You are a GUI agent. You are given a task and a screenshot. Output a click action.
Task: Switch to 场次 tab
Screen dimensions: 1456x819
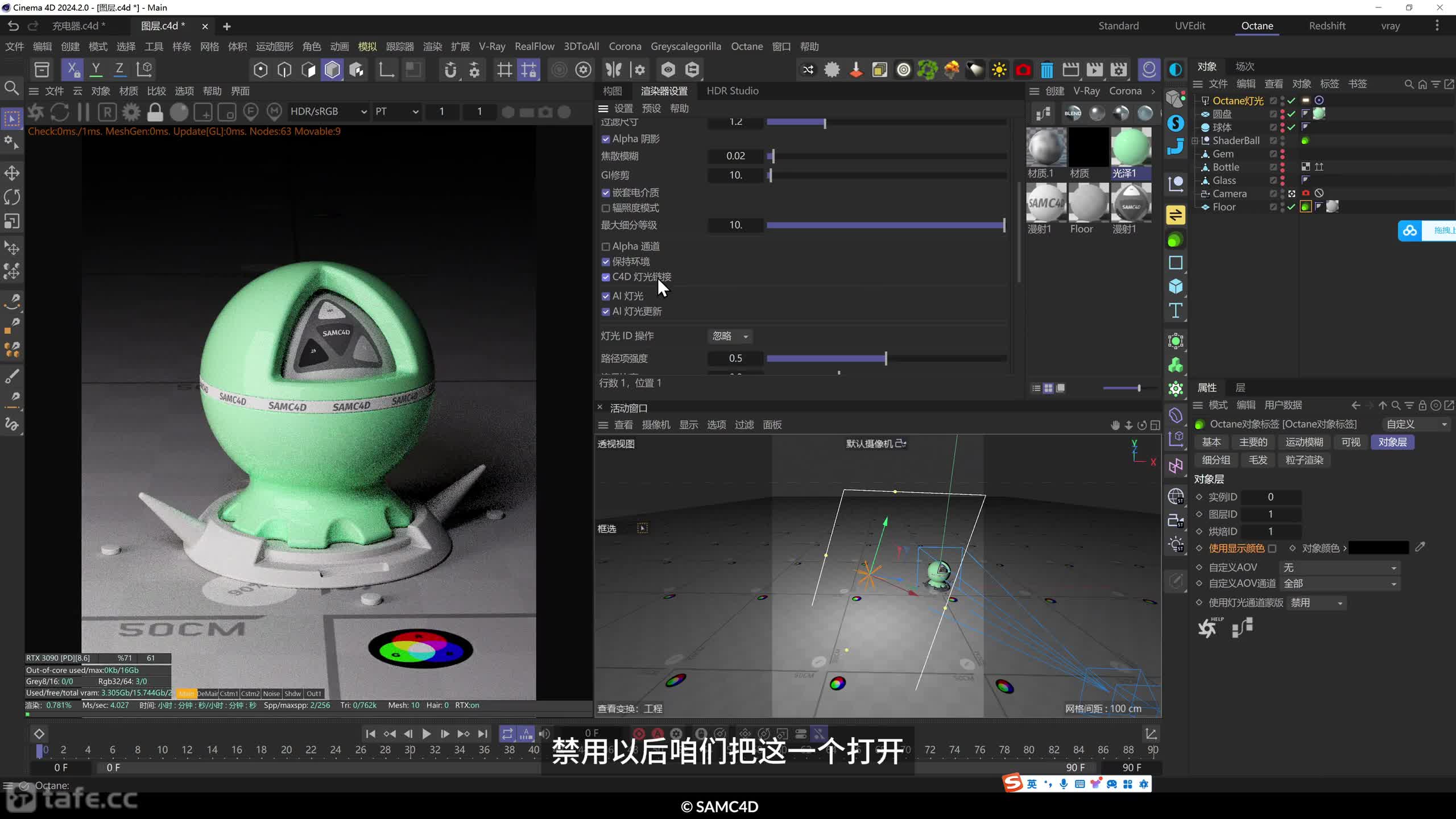tap(1244, 67)
